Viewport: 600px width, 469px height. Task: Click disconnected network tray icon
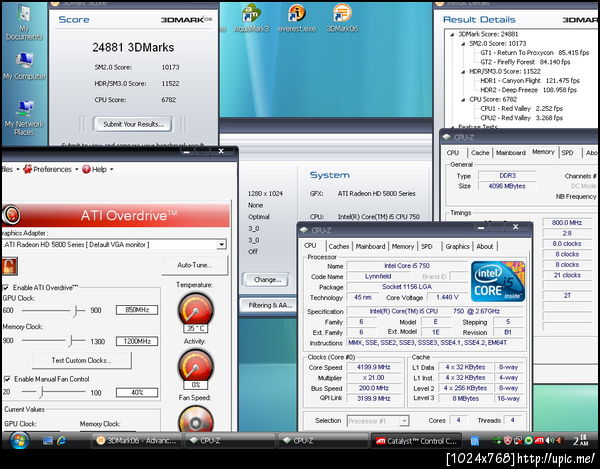(518, 441)
